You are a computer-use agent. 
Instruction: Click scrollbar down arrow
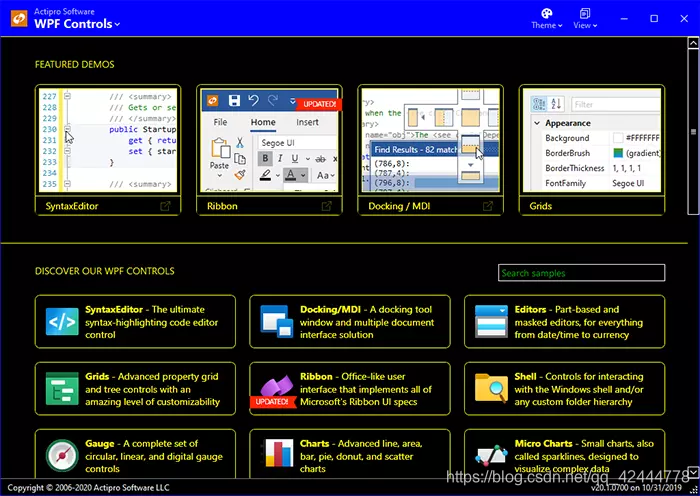(693, 472)
